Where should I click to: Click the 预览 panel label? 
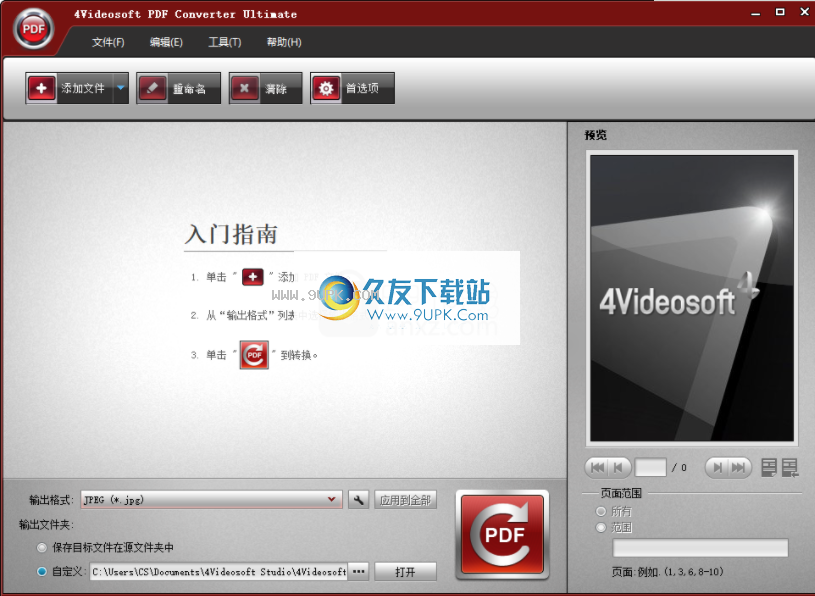pyautogui.click(x=596, y=135)
